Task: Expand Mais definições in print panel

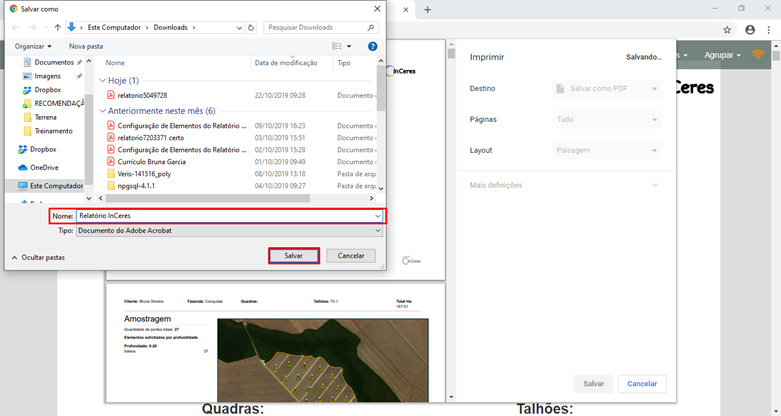Action: [x=564, y=185]
